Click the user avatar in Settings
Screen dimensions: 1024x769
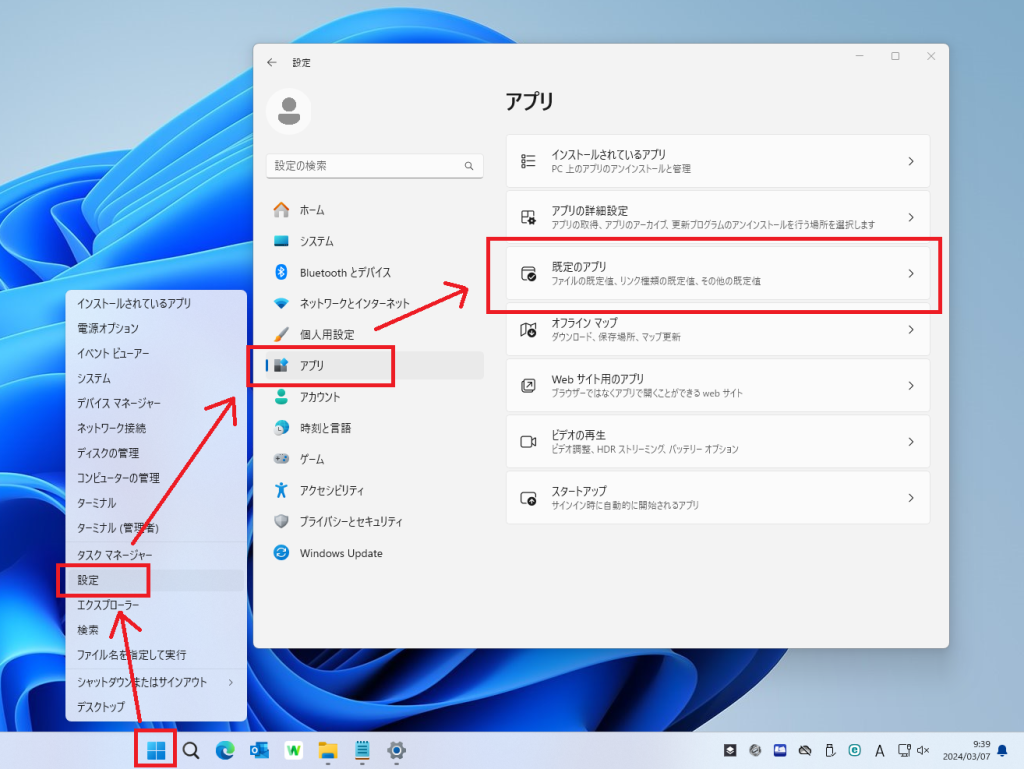click(x=289, y=111)
